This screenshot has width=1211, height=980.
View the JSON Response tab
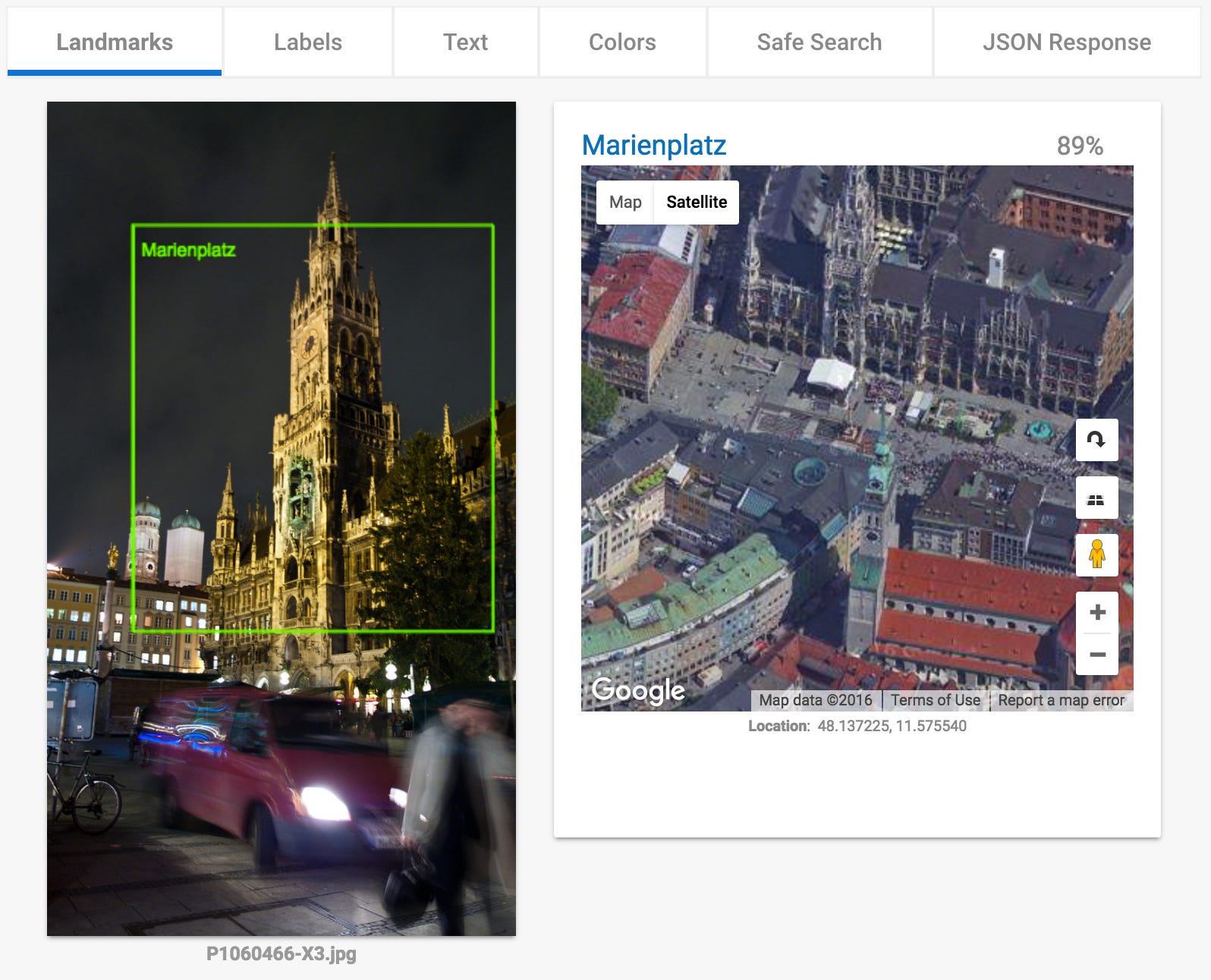tap(1067, 42)
